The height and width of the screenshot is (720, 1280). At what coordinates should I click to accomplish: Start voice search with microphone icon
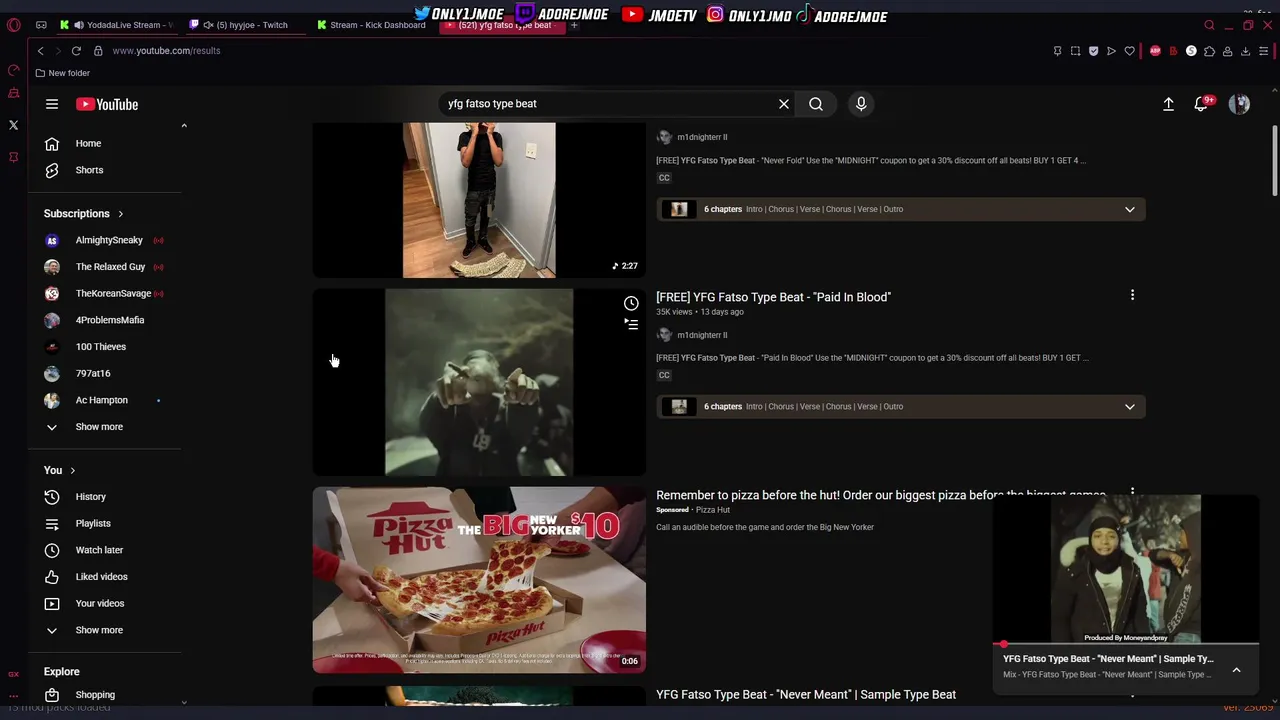click(861, 104)
